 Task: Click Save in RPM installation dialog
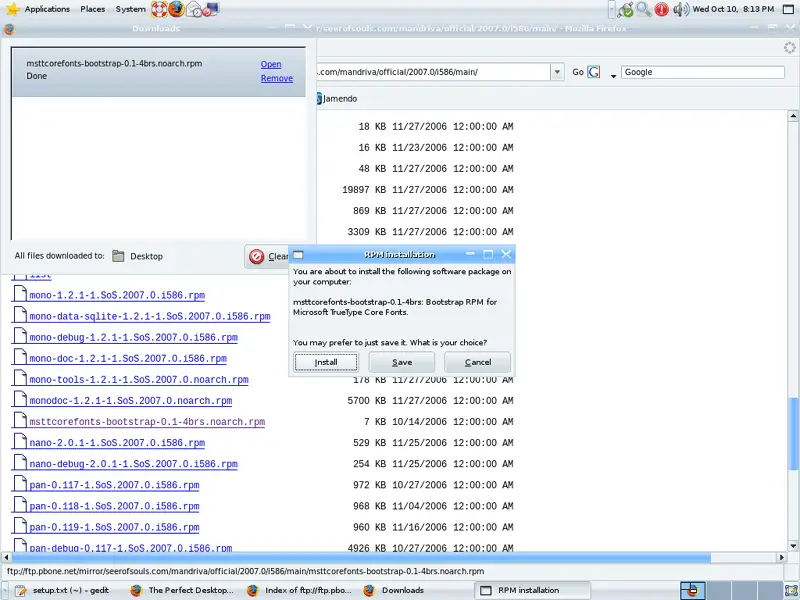(402, 362)
